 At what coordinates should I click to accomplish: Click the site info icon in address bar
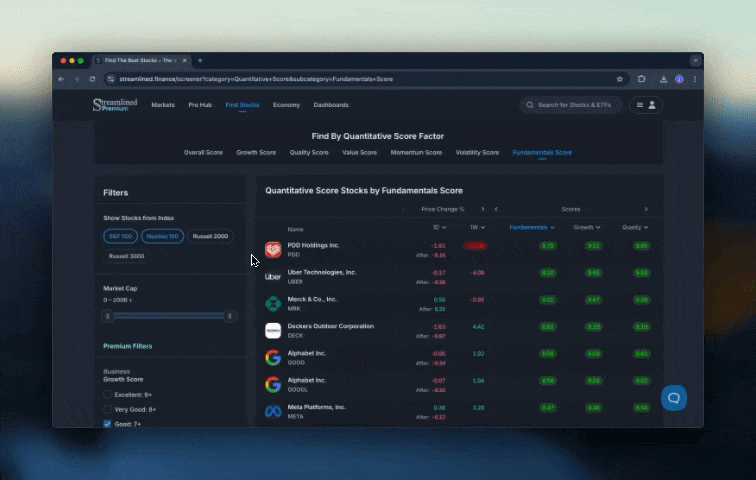111,79
